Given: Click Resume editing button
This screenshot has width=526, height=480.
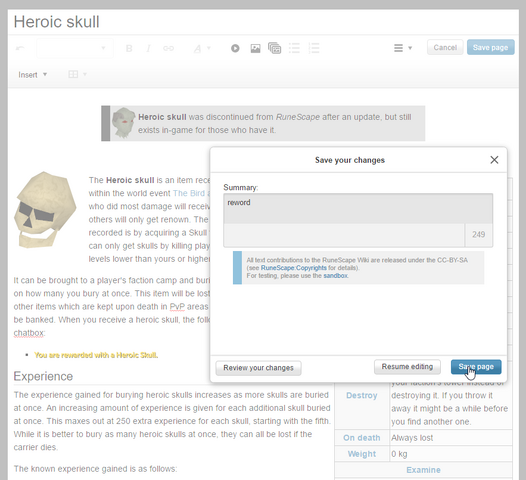Looking at the screenshot, I should 407,367.
